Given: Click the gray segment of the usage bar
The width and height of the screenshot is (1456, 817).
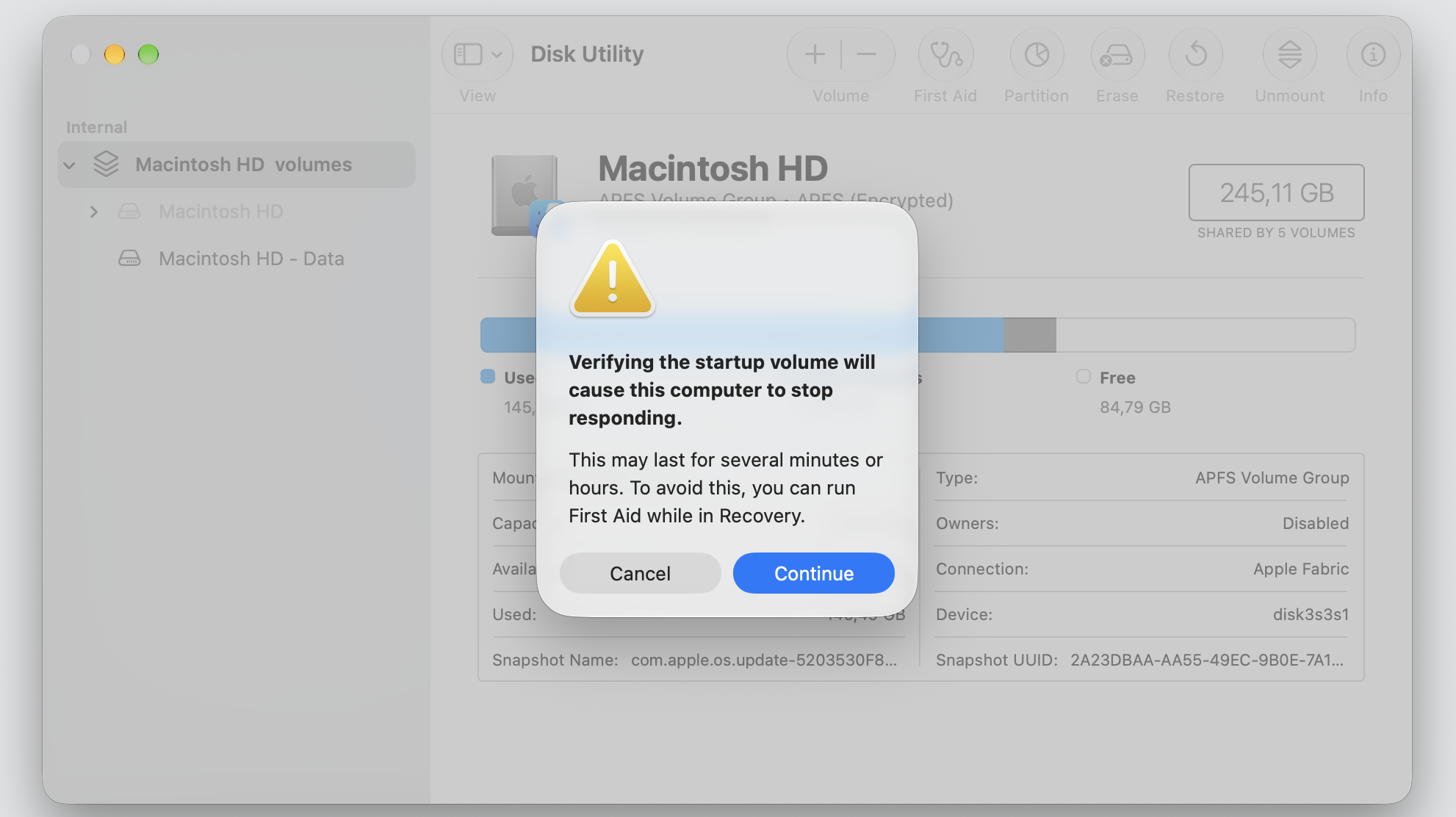Looking at the screenshot, I should pos(1029,335).
